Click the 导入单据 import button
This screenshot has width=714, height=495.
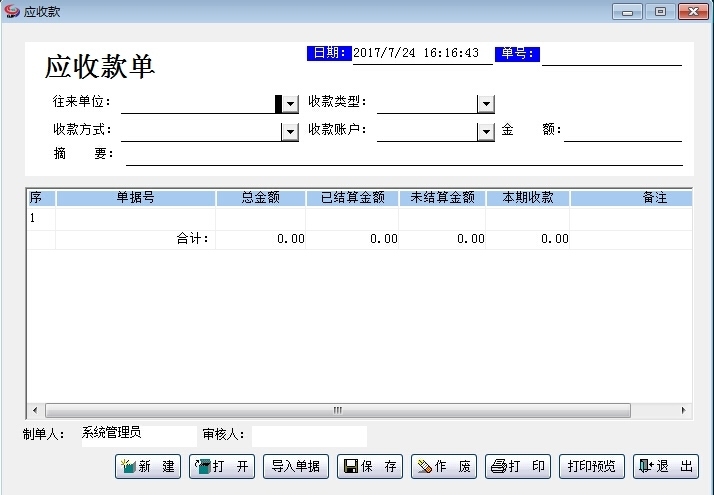[x=296, y=466]
